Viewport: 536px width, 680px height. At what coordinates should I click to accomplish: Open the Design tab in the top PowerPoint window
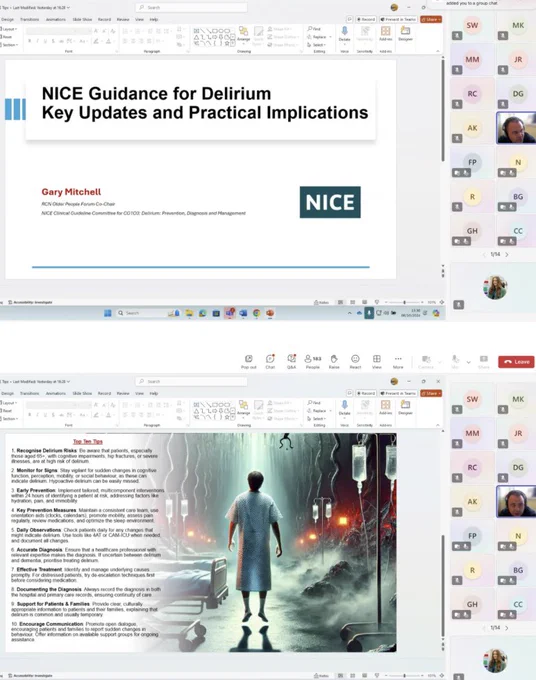(7, 20)
